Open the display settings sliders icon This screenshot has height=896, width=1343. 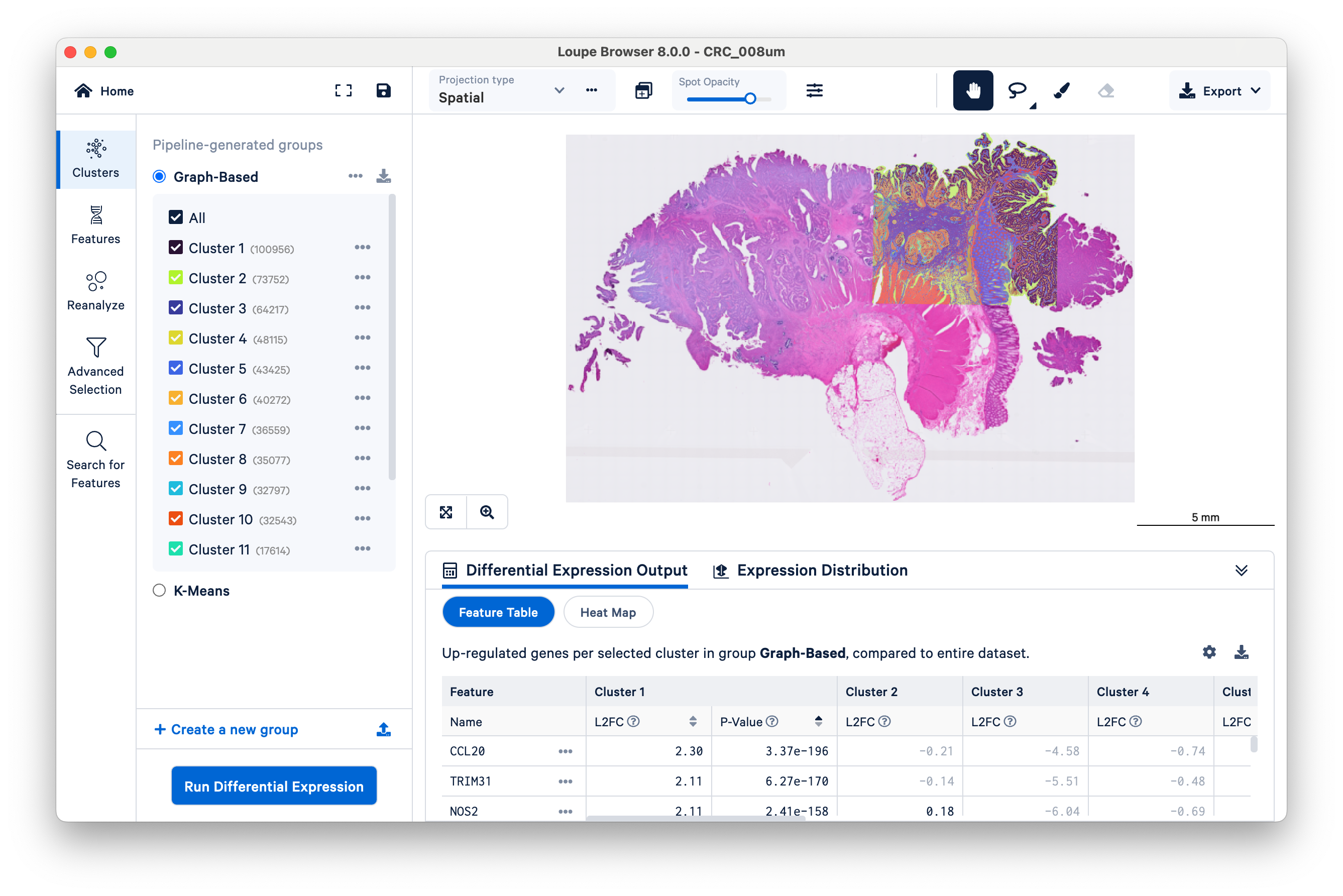(x=814, y=90)
